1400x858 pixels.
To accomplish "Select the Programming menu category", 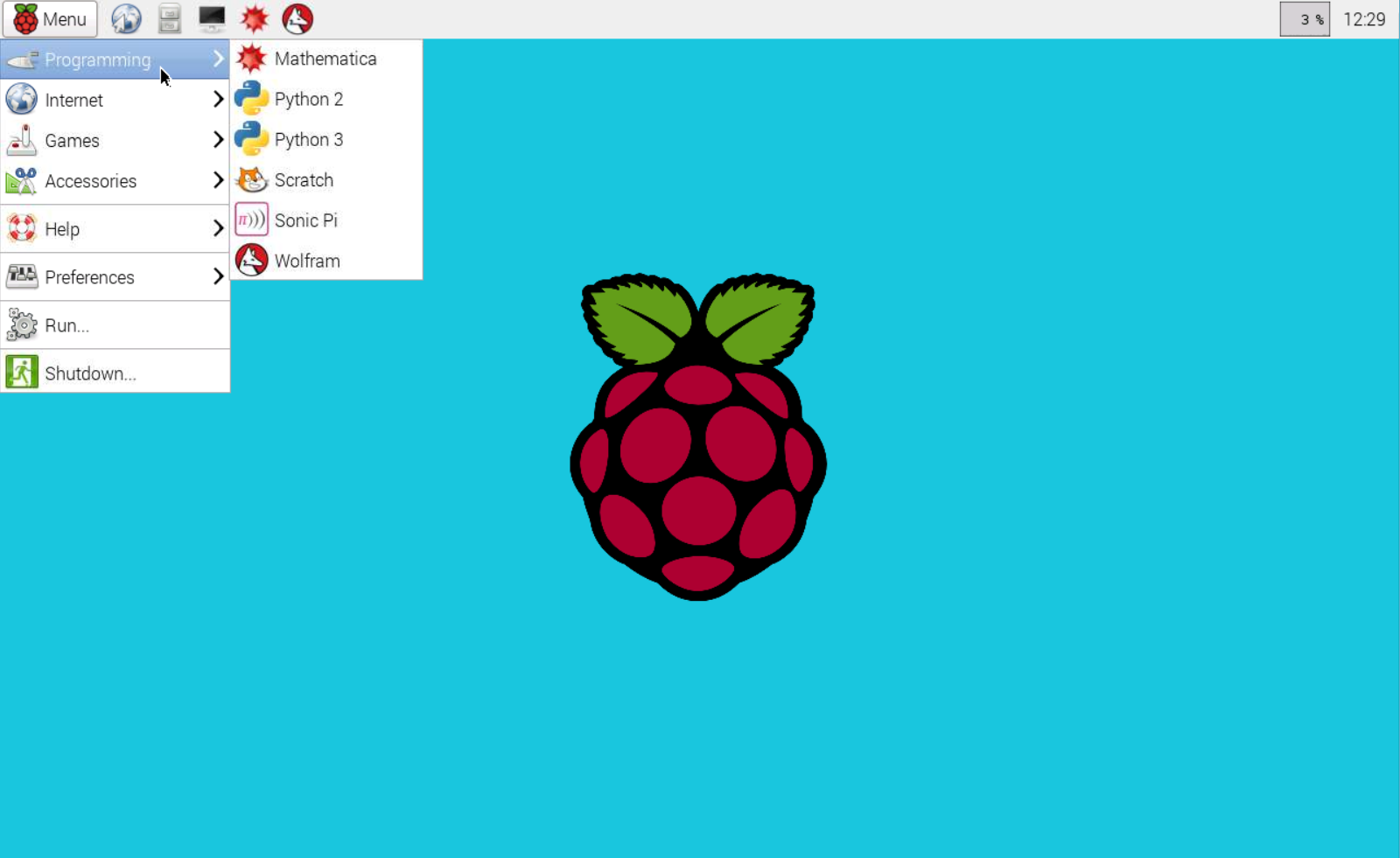I will [115, 59].
